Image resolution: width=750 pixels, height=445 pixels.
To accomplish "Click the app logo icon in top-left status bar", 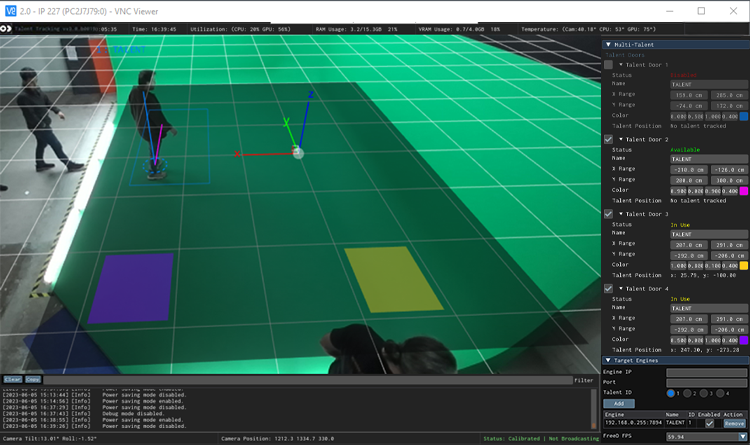I will 6,30.
